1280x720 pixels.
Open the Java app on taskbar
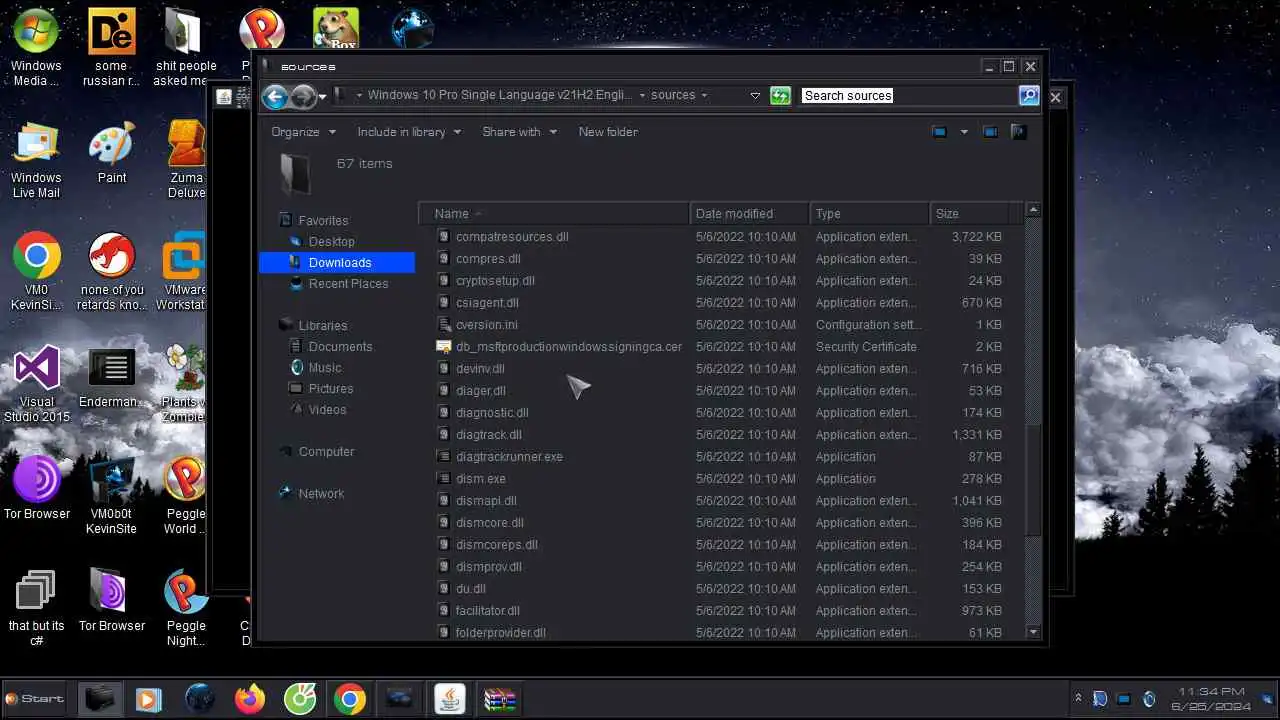coord(450,698)
